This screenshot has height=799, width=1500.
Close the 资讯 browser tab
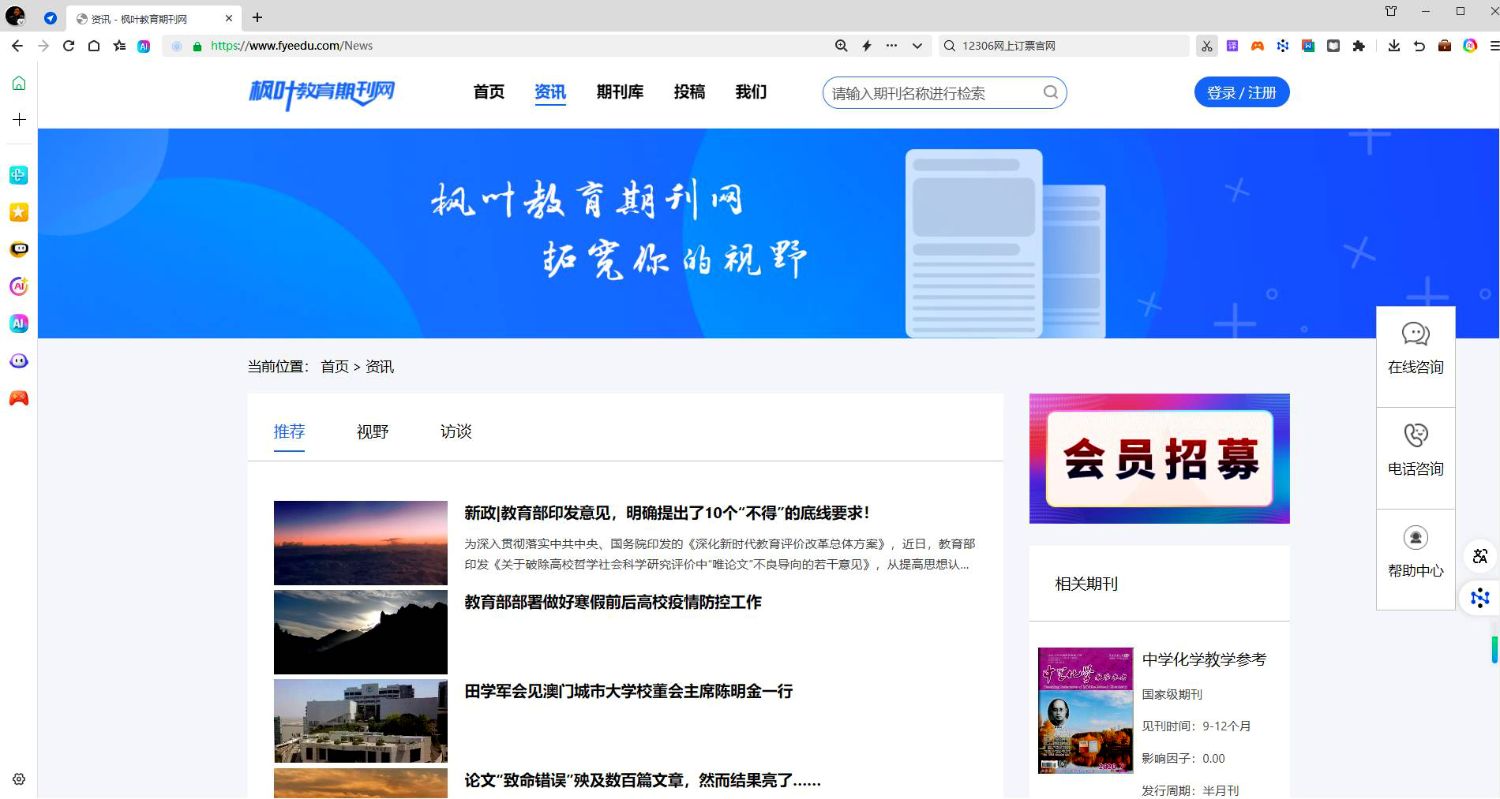point(229,18)
